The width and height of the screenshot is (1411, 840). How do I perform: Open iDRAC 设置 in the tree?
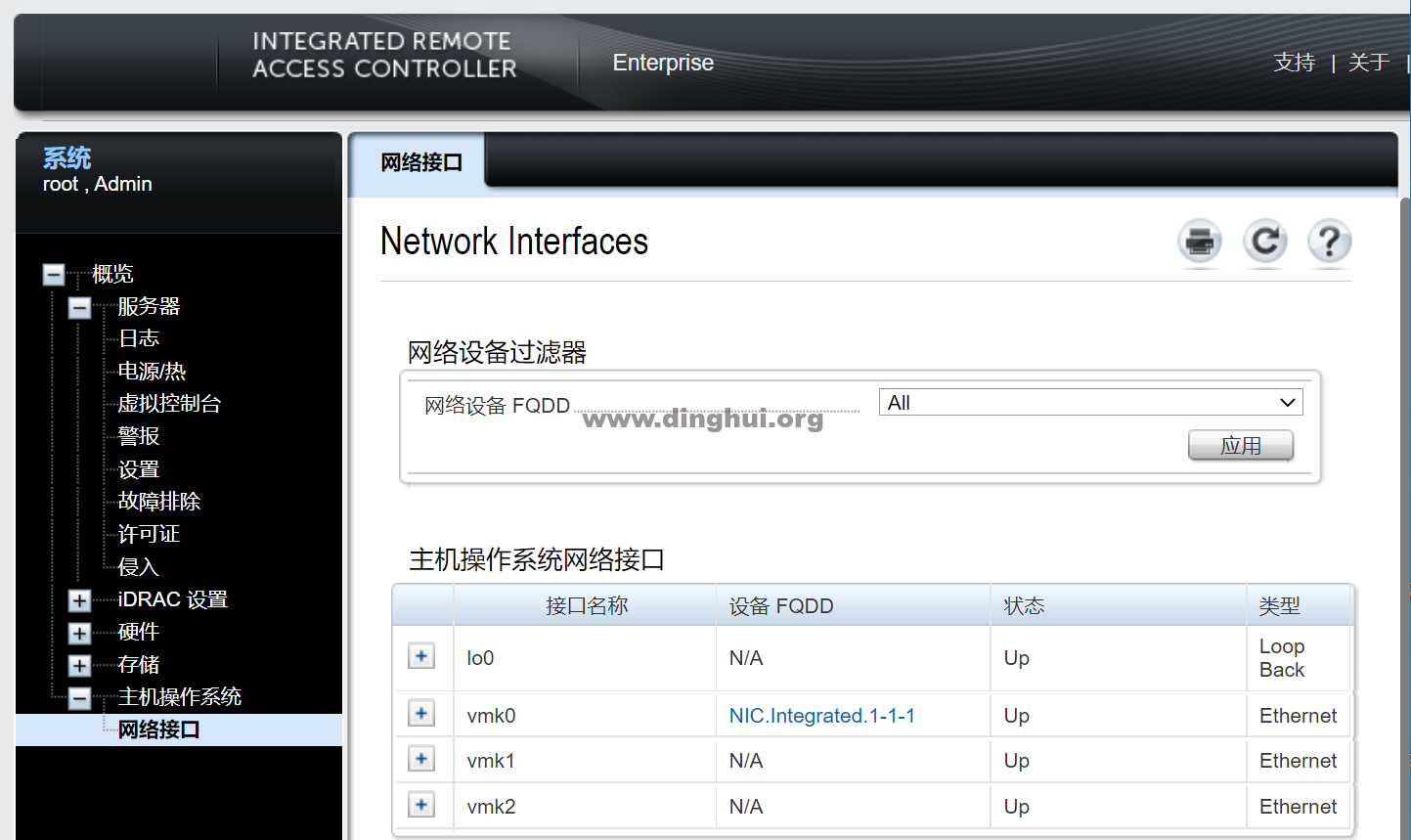pyautogui.click(x=172, y=599)
